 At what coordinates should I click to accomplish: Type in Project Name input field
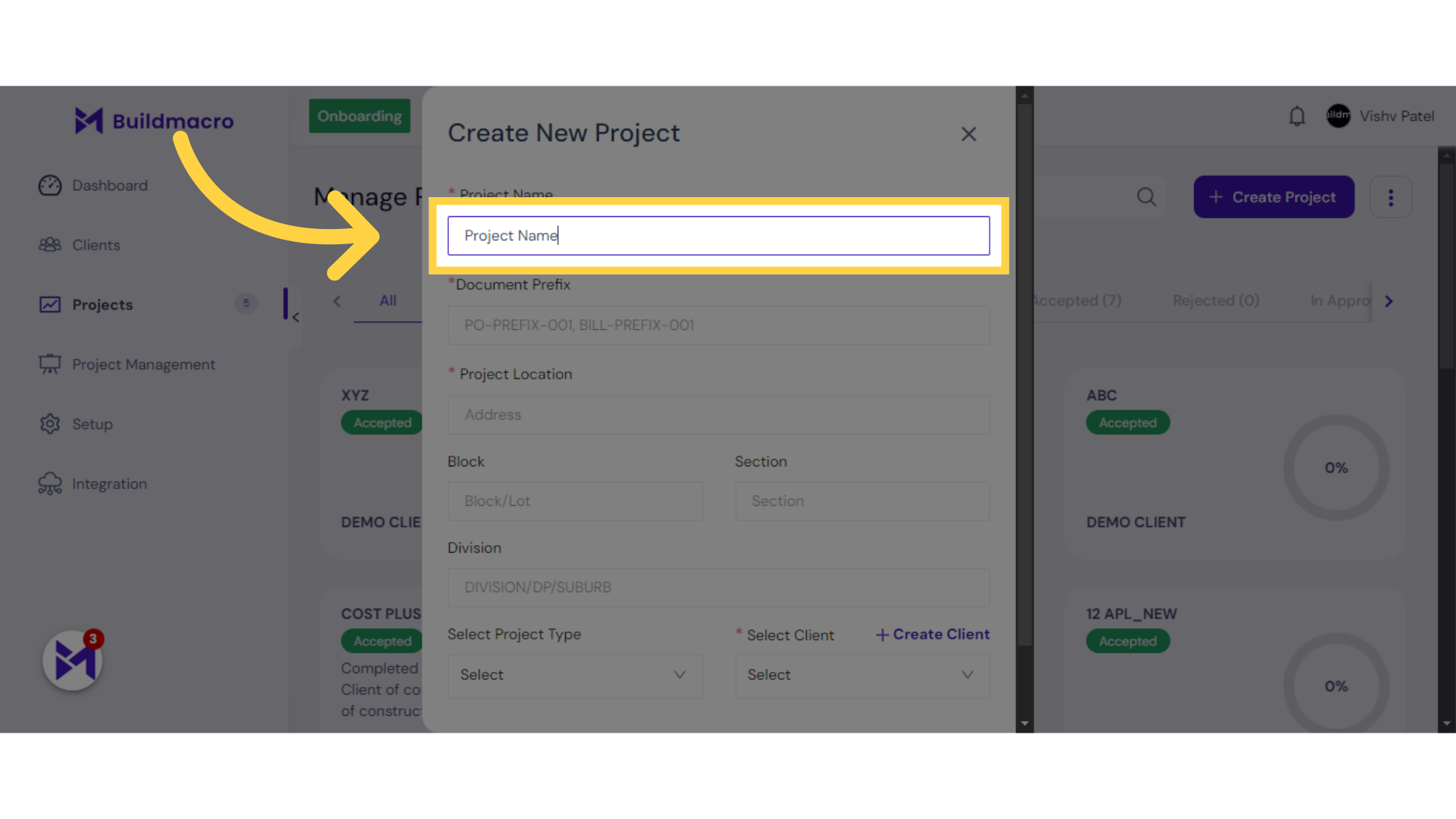pyautogui.click(x=718, y=235)
